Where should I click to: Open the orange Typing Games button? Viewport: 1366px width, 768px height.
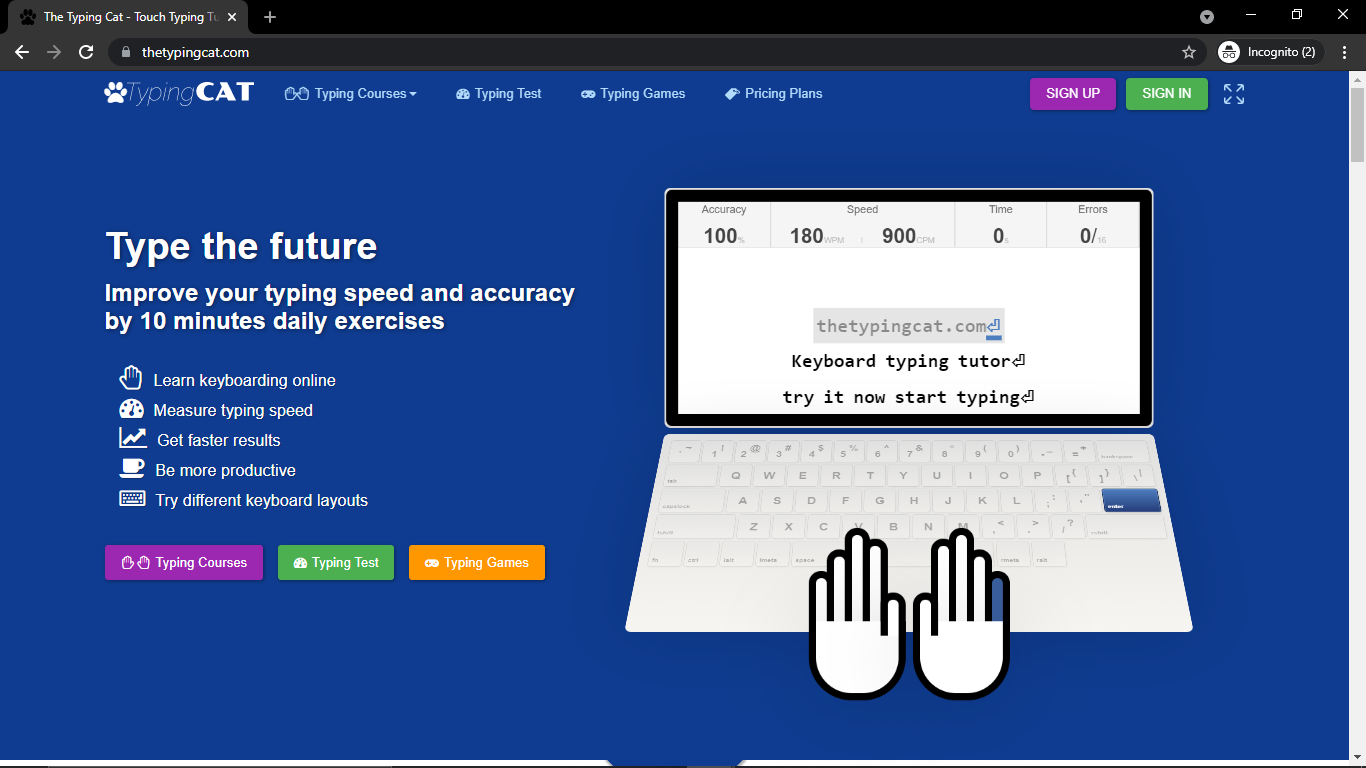point(477,562)
